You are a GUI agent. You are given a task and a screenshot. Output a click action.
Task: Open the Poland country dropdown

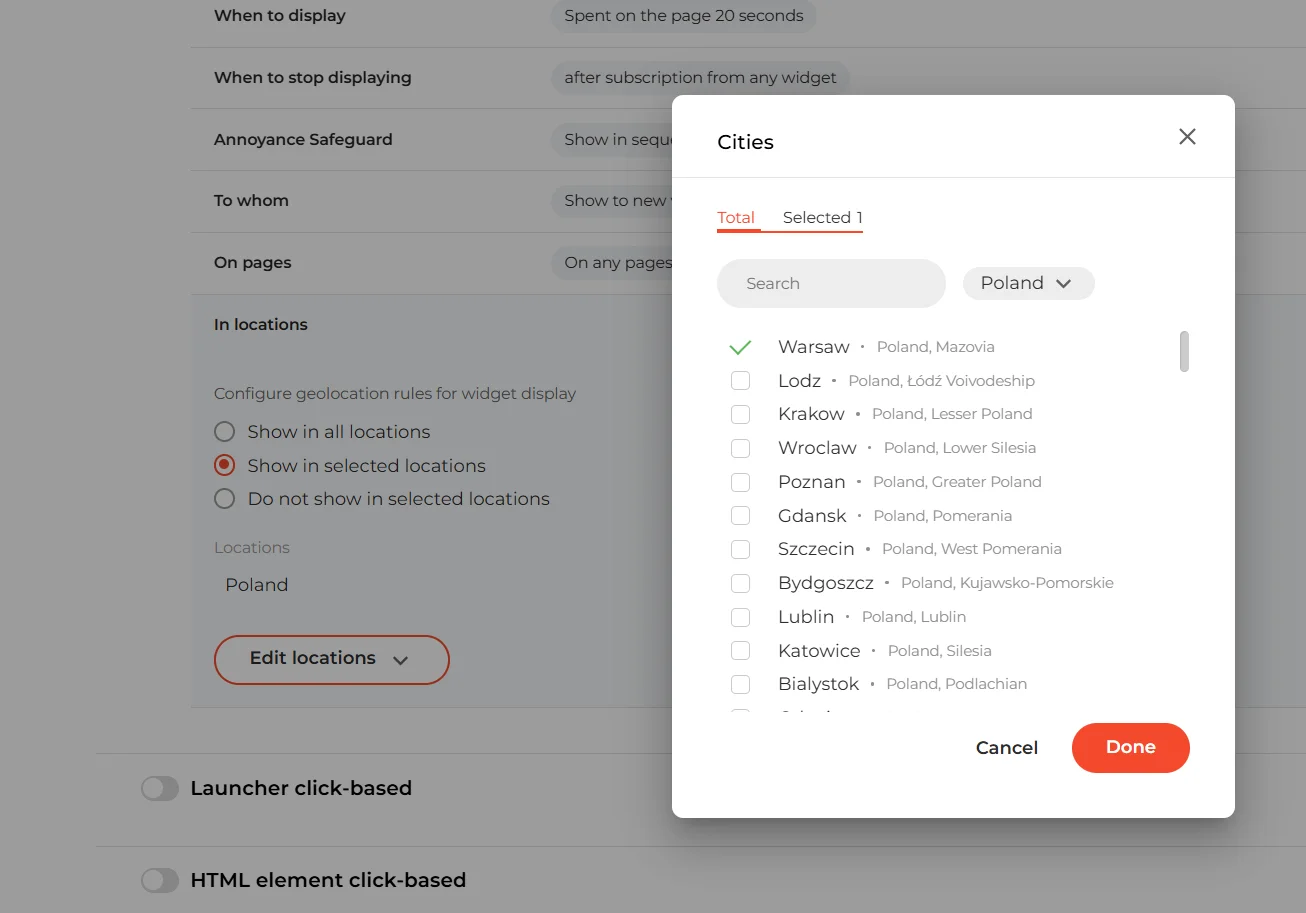click(1028, 283)
